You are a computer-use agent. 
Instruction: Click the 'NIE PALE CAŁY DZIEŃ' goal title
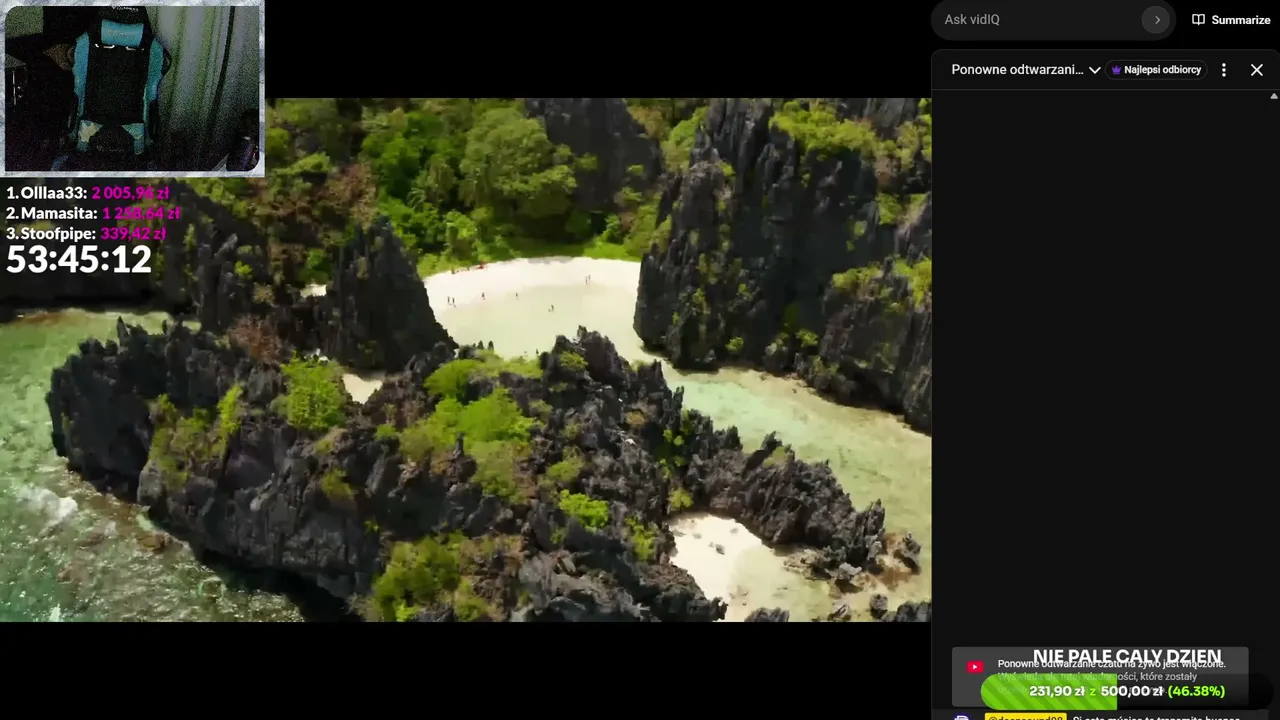(x=1127, y=657)
